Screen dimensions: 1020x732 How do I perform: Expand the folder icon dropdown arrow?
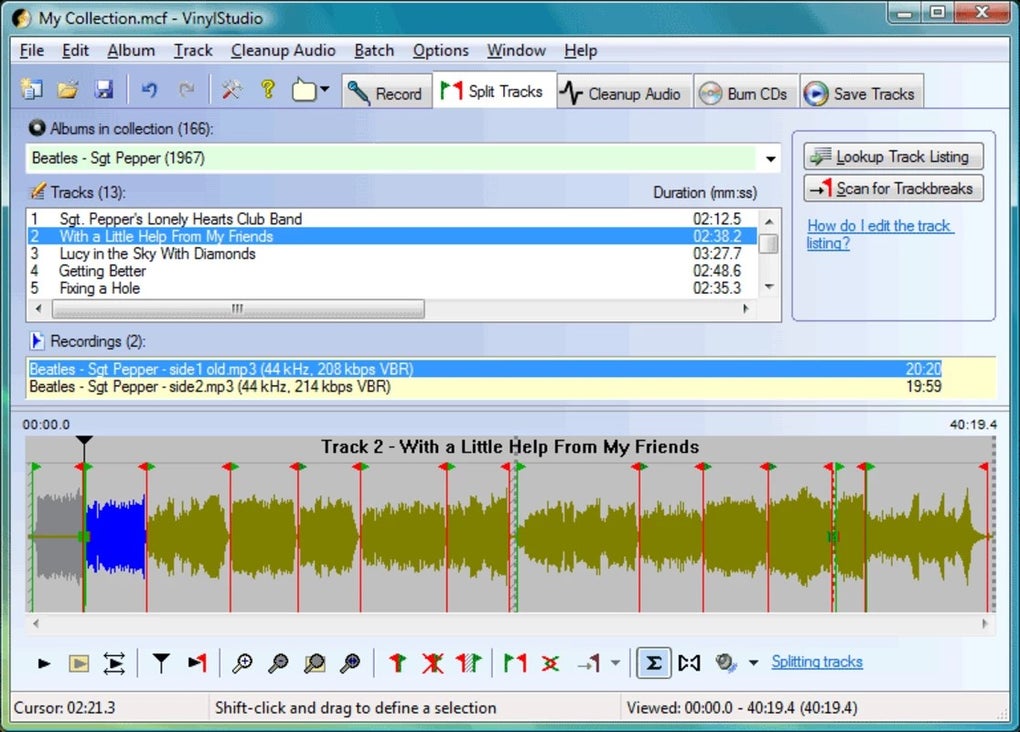coord(322,89)
